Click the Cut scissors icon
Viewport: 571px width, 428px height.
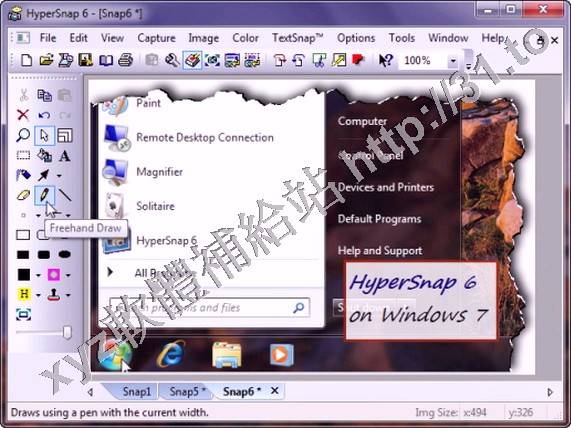tap(24, 95)
